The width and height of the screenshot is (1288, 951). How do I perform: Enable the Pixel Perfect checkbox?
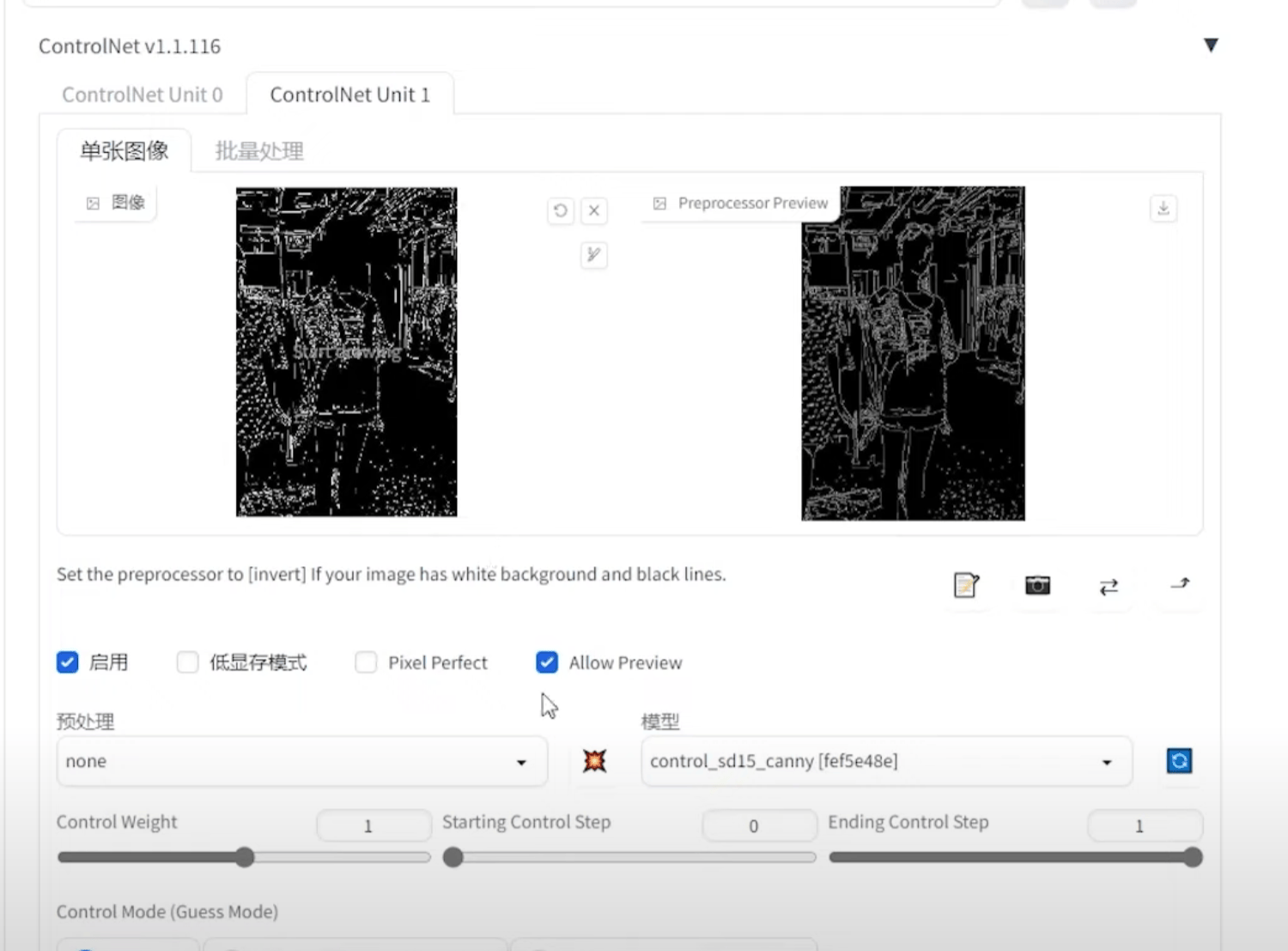[366, 662]
